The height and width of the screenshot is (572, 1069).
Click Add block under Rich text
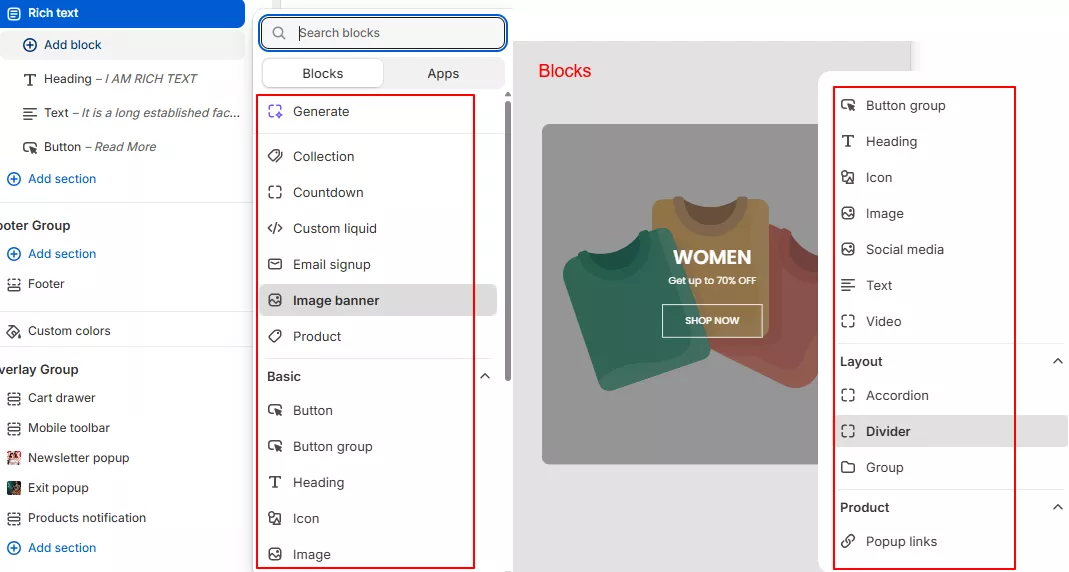[72, 45]
